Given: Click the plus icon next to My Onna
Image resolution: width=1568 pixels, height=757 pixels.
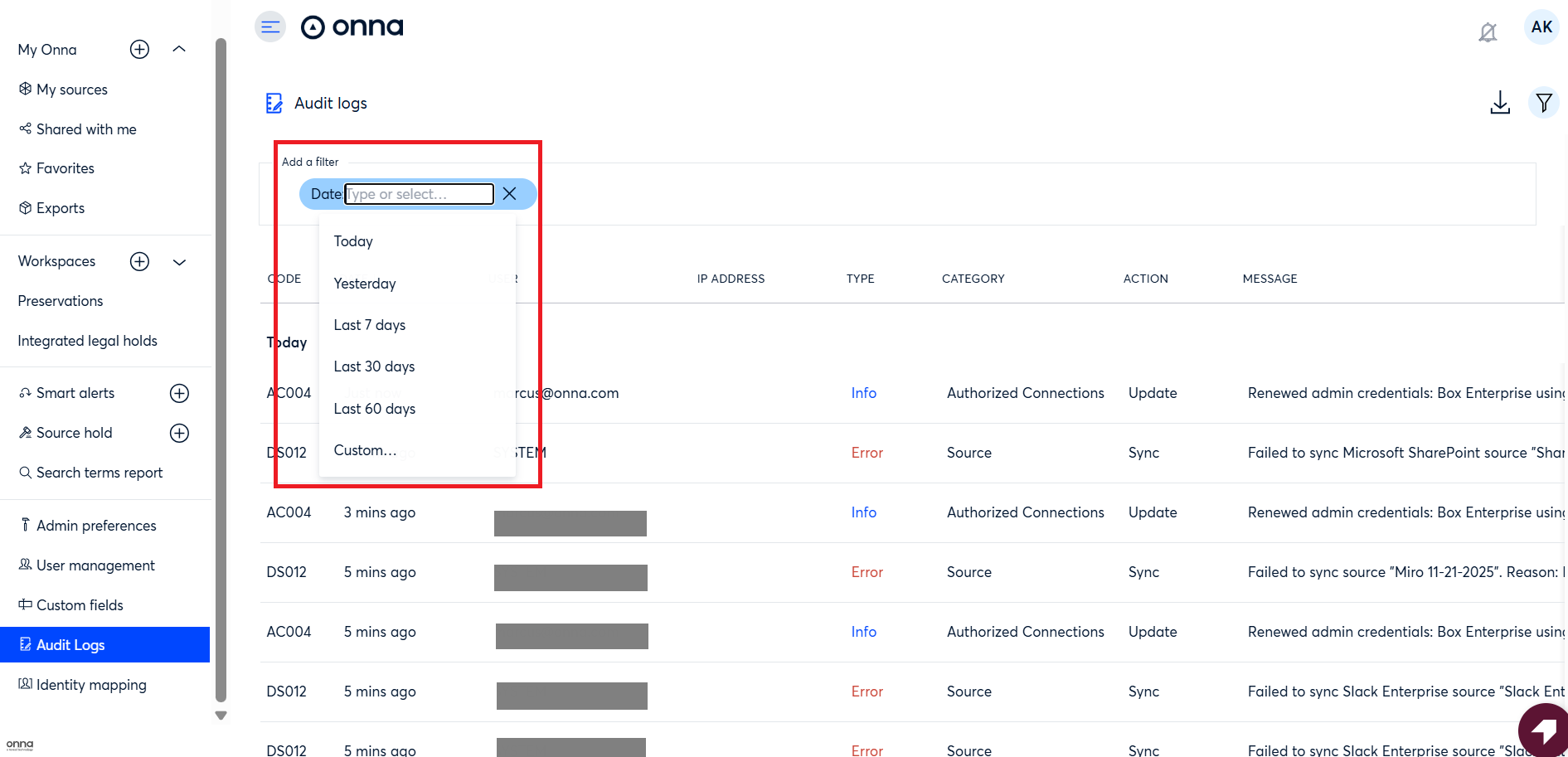Looking at the screenshot, I should tap(140, 50).
